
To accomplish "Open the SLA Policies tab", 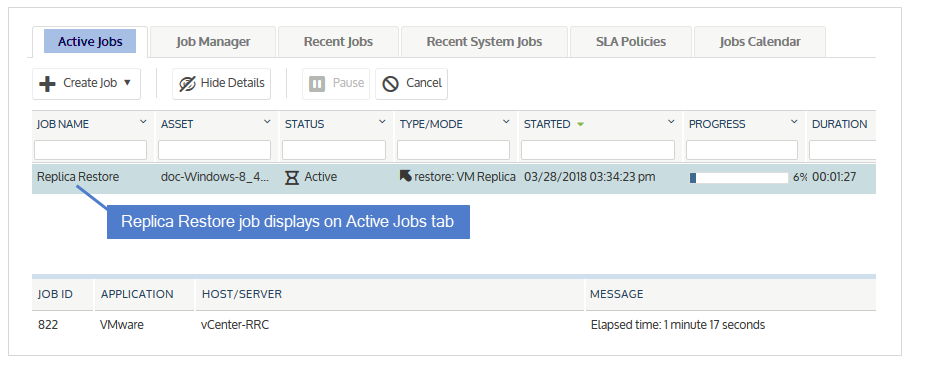I will coord(631,41).
